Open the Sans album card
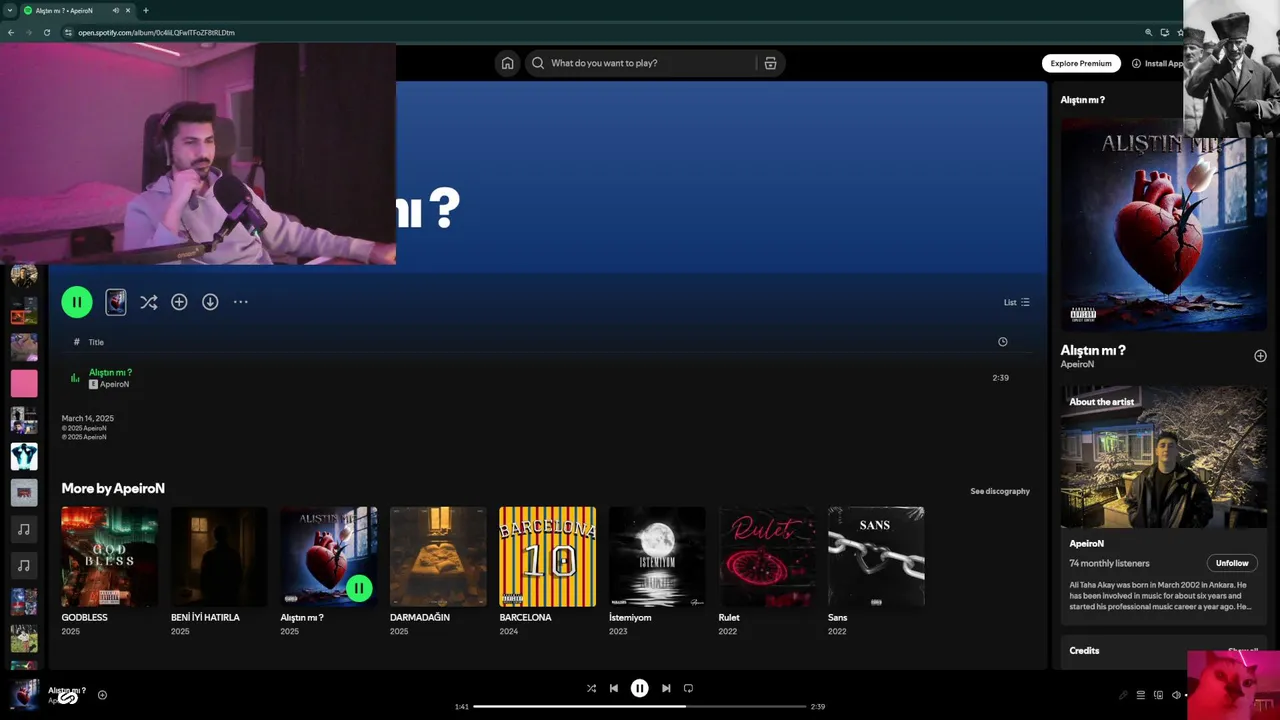The height and width of the screenshot is (720, 1280). pyautogui.click(x=876, y=571)
